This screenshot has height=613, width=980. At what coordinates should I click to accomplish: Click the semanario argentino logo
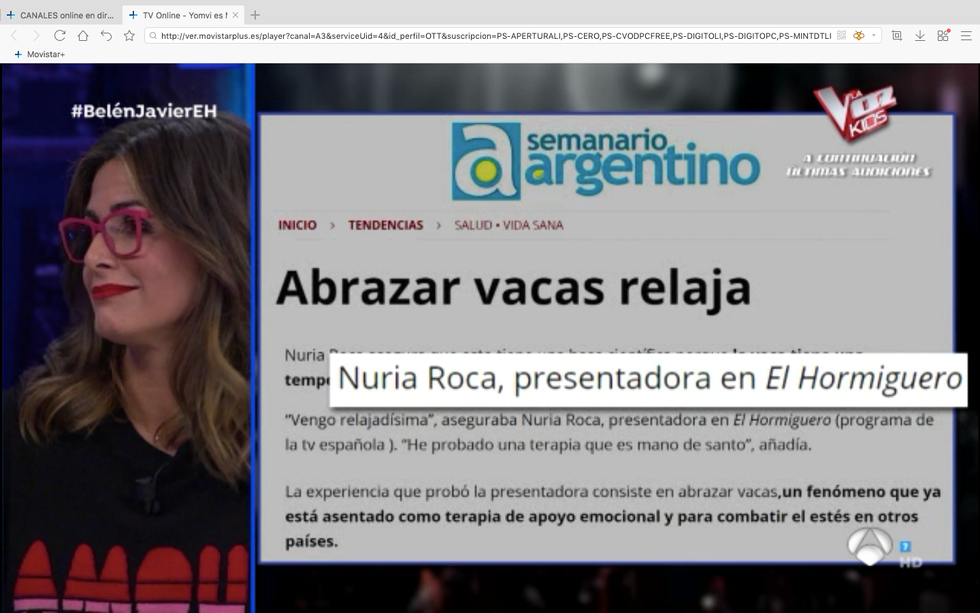pyautogui.click(x=605, y=161)
